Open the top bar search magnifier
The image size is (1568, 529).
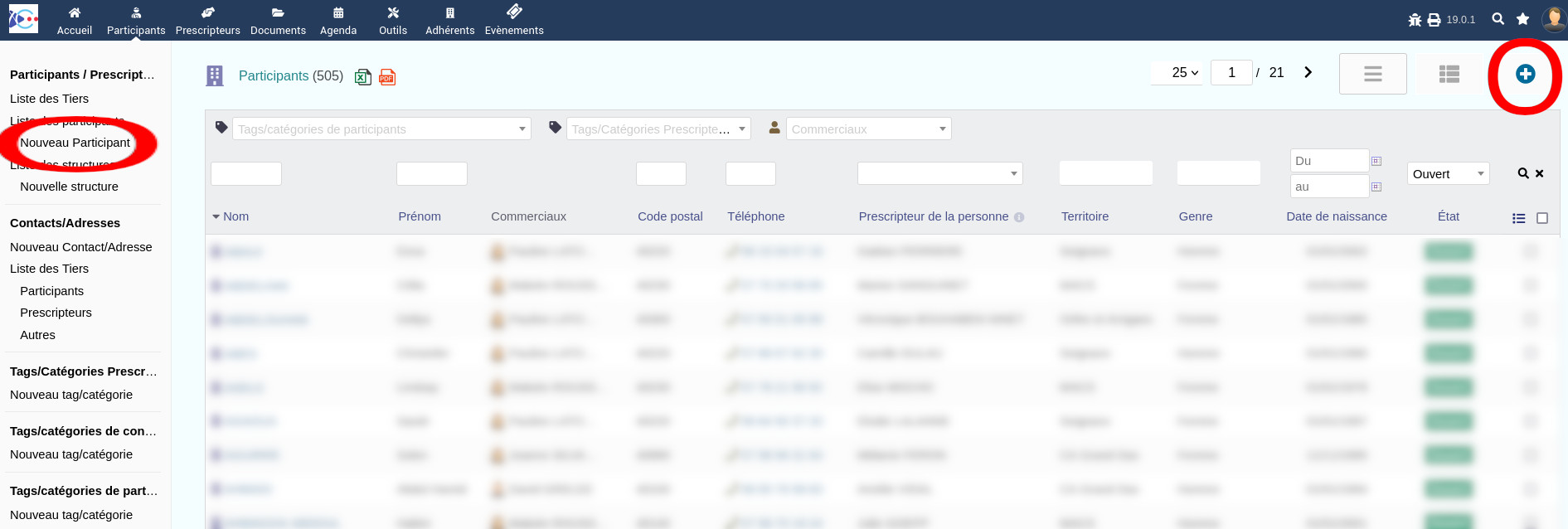coord(1498,18)
